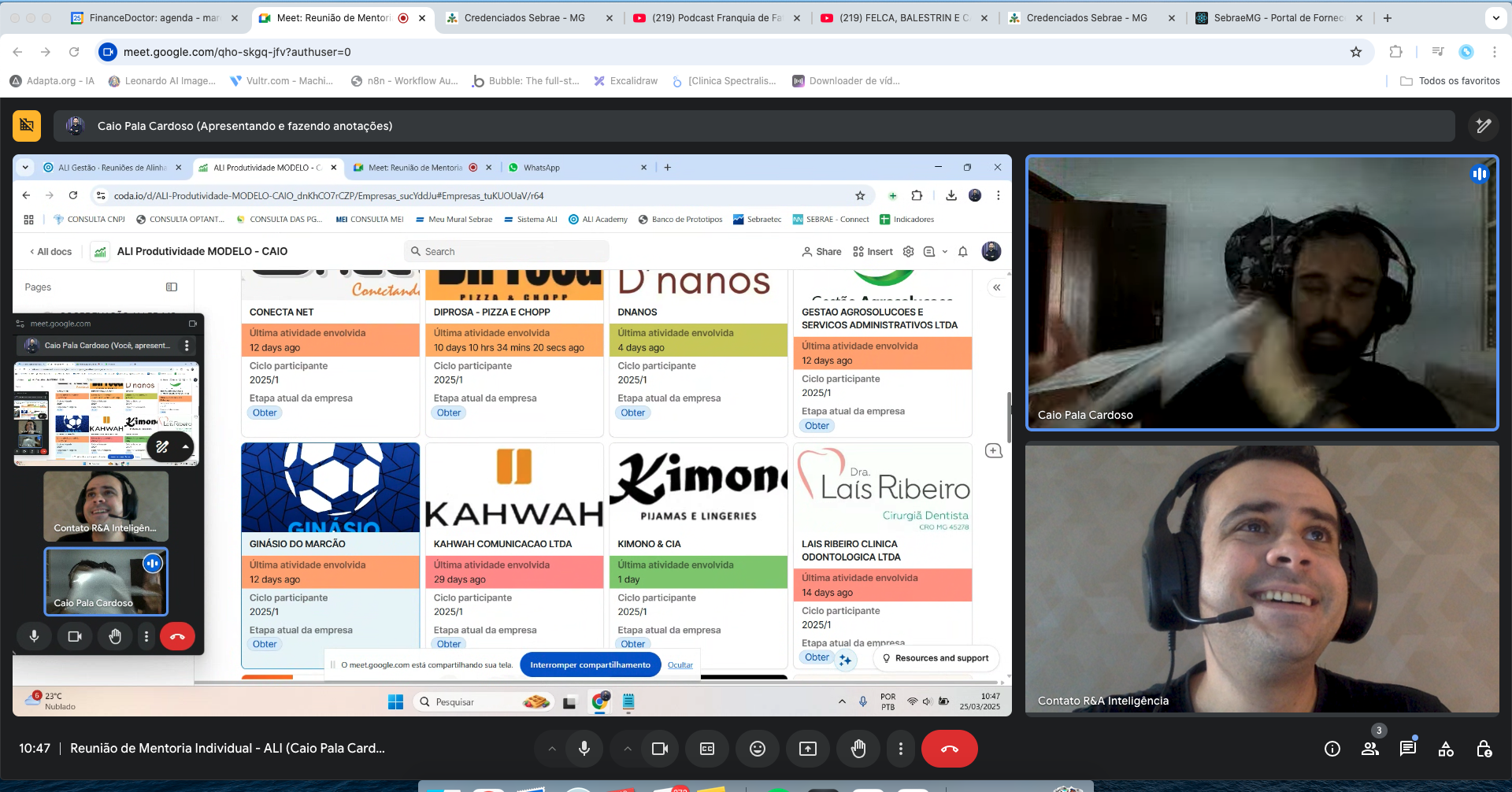The width and height of the screenshot is (1512, 792).
Task: Open Meet's main more options menu
Action: click(901, 749)
